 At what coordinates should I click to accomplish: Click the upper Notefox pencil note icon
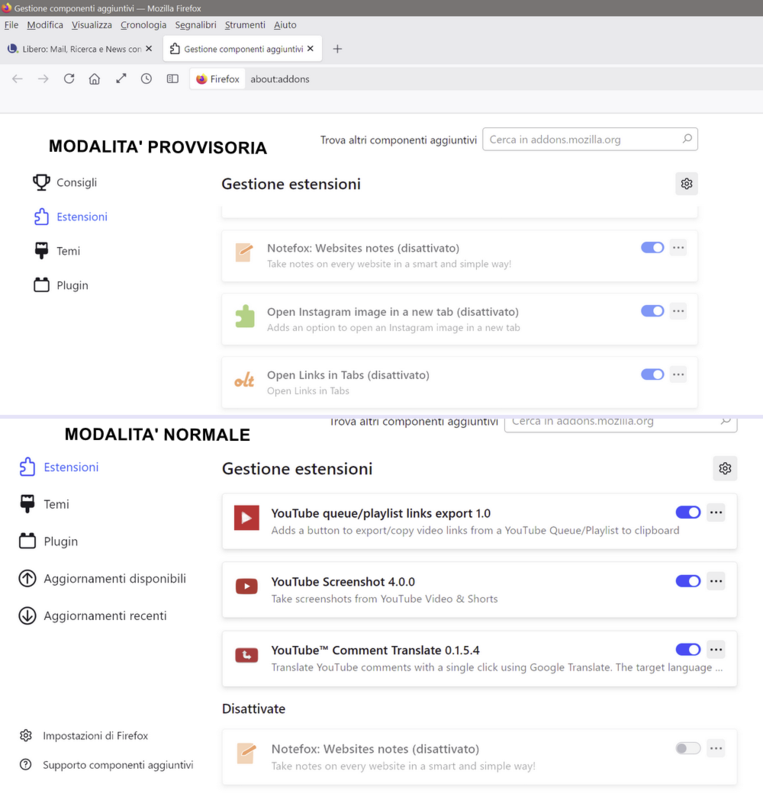pyautogui.click(x=244, y=253)
